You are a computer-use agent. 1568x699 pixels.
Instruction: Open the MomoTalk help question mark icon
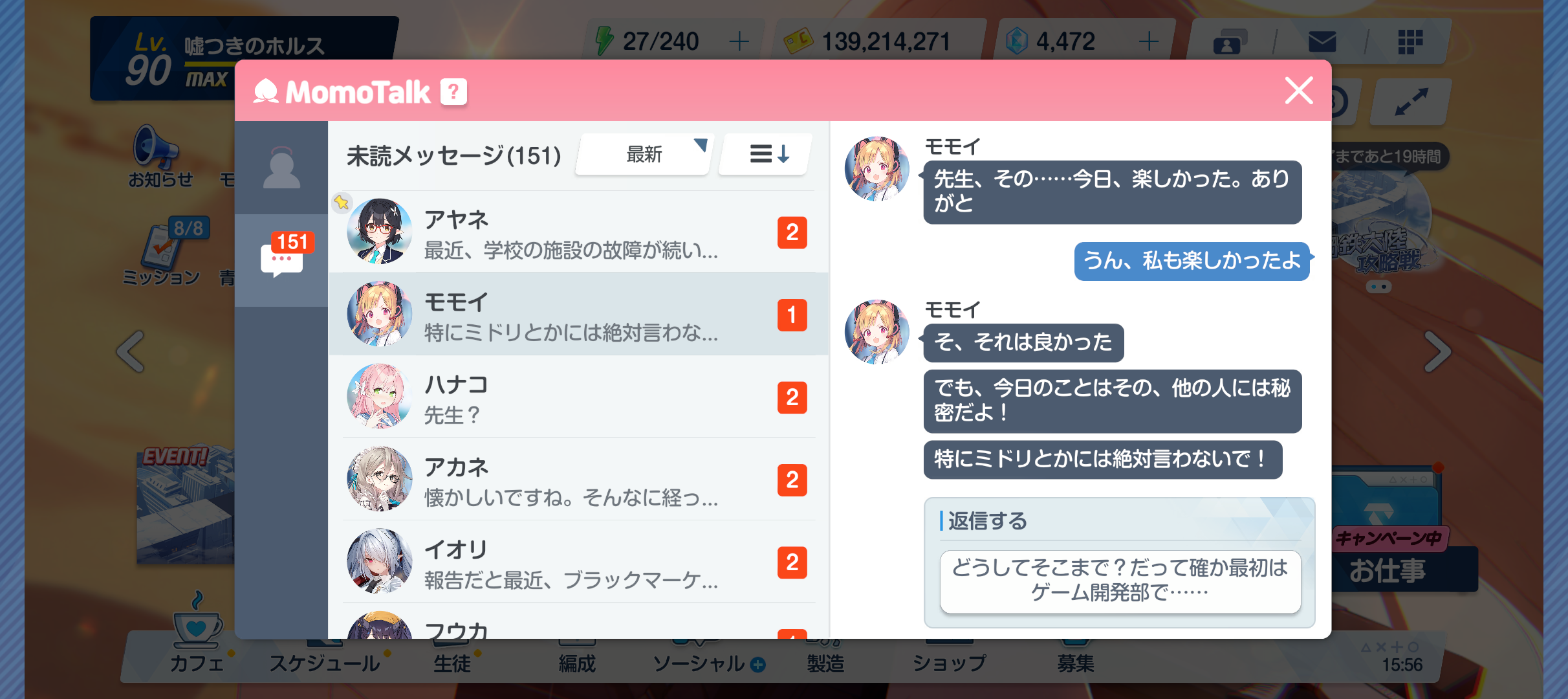pos(453,92)
